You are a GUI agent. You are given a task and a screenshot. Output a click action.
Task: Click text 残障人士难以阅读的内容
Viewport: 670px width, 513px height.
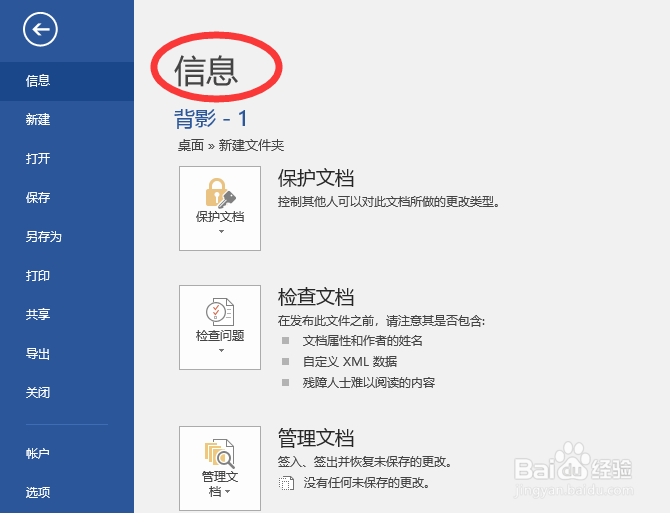point(369,383)
